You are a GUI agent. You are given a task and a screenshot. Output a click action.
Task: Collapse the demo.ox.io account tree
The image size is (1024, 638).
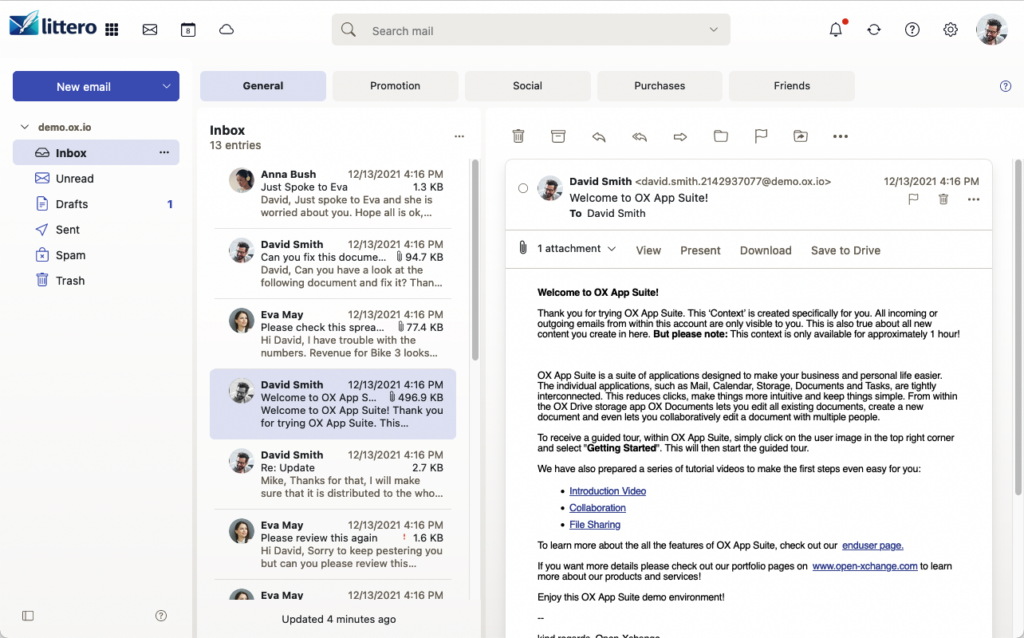24,128
